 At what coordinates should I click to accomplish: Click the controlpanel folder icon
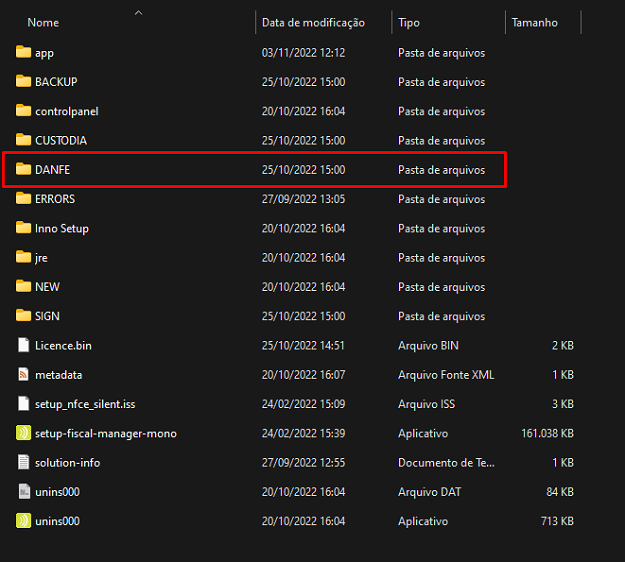(x=23, y=110)
